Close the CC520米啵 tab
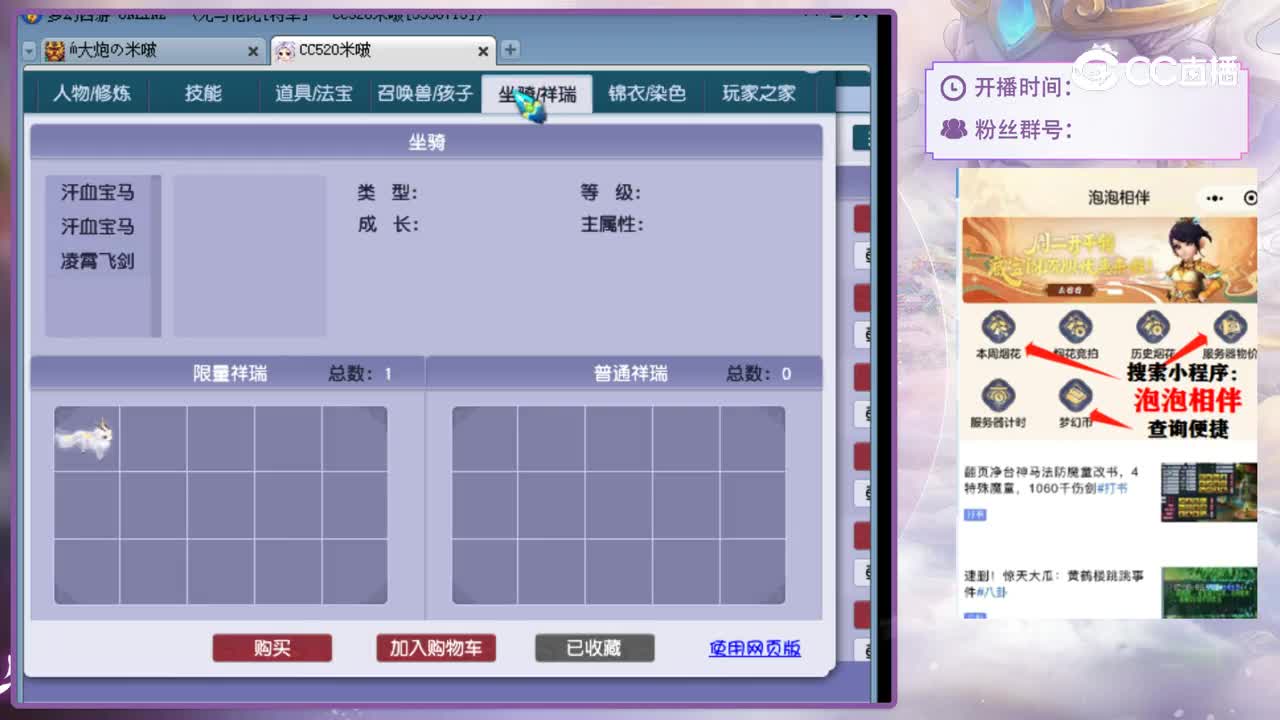Screen dimensions: 1280x720 coord(483,51)
